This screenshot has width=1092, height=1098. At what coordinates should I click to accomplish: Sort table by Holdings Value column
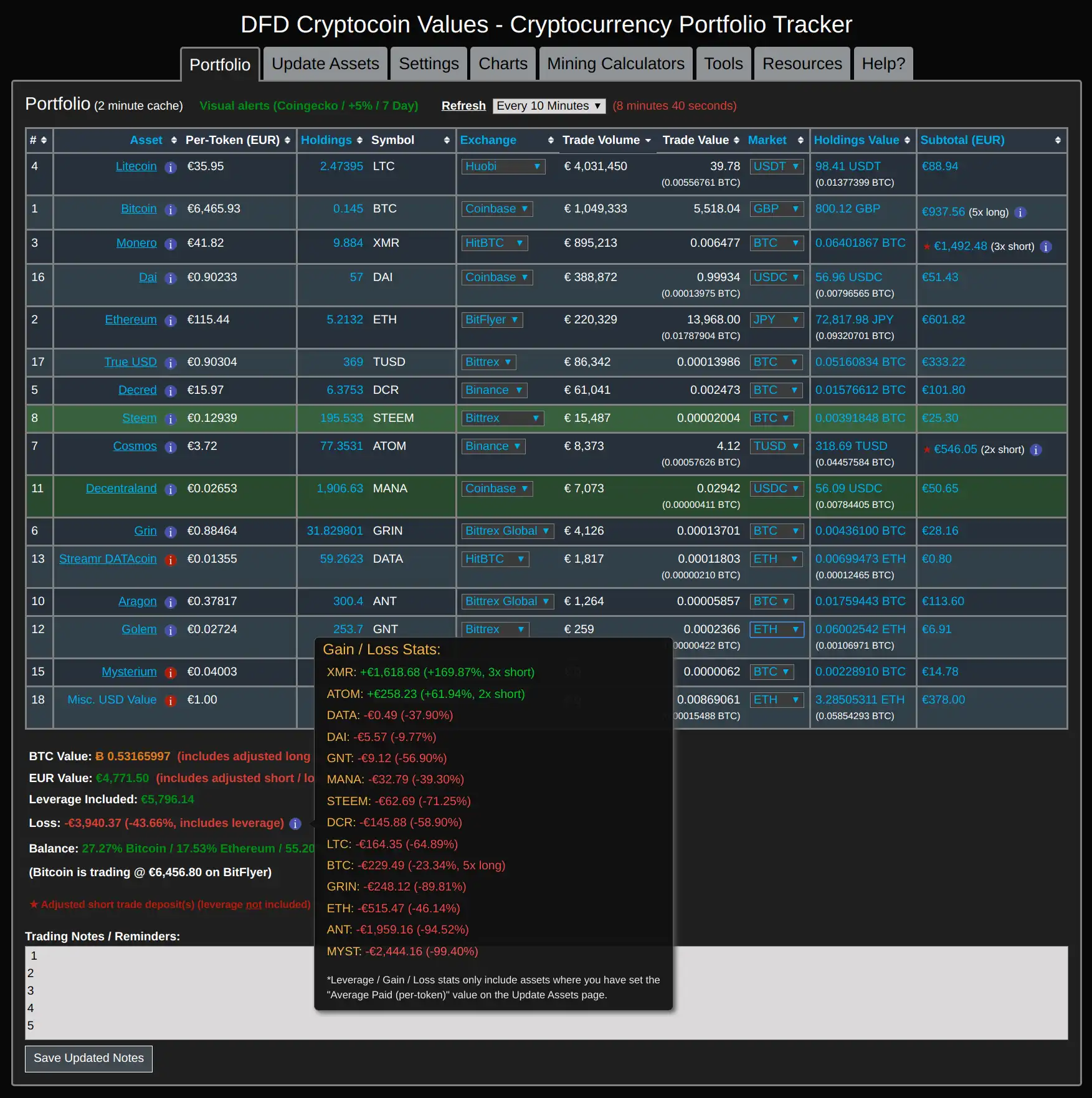(x=862, y=140)
